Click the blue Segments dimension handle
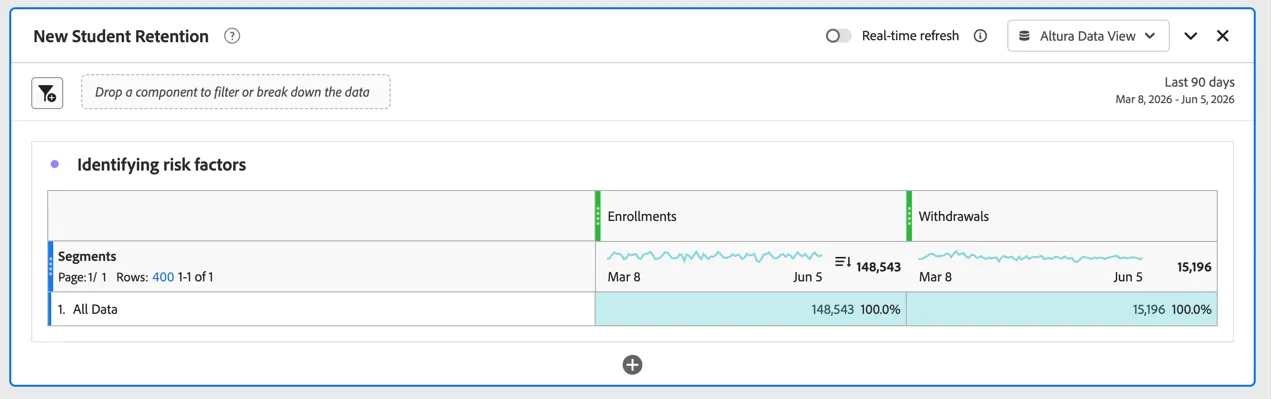This screenshot has height=399, width=1271. tap(51, 267)
